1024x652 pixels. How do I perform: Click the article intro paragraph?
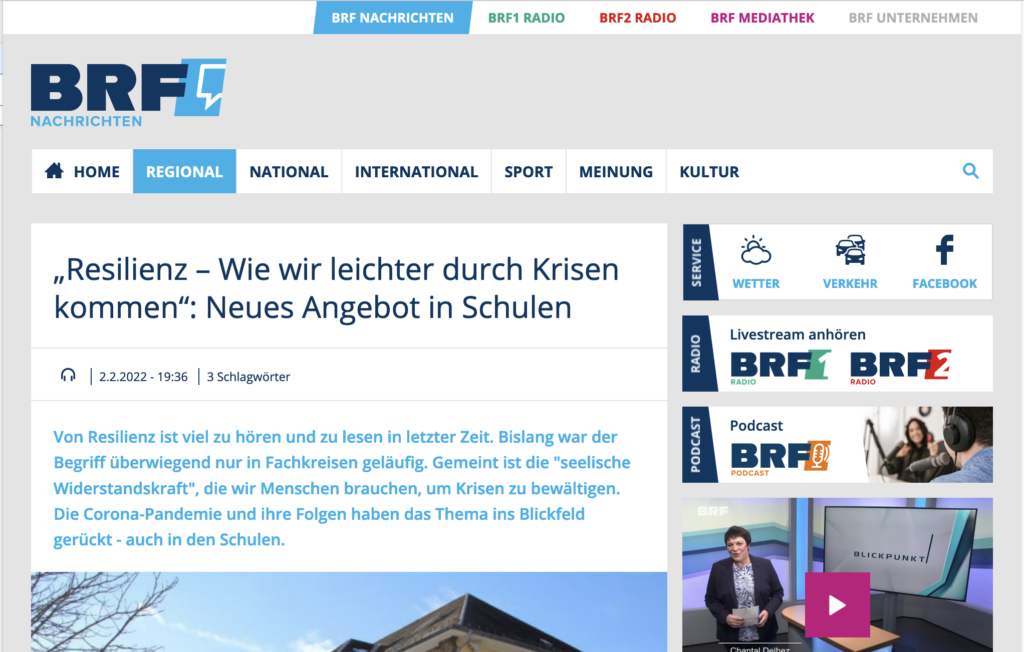tap(342, 488)
